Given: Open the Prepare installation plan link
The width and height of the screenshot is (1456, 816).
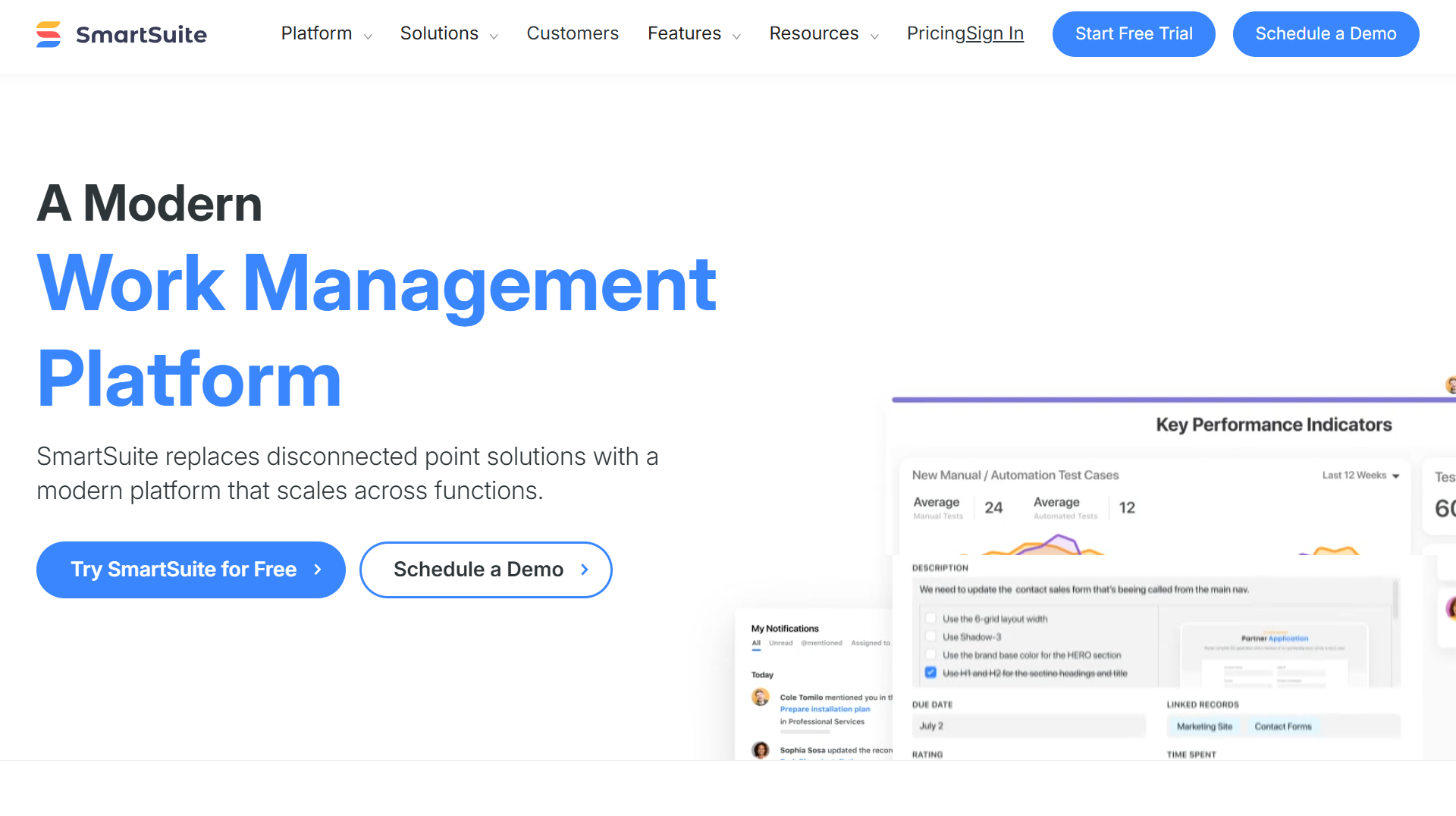Looking at the screenshot, I should pyautogui.click(x=825, y=709).
